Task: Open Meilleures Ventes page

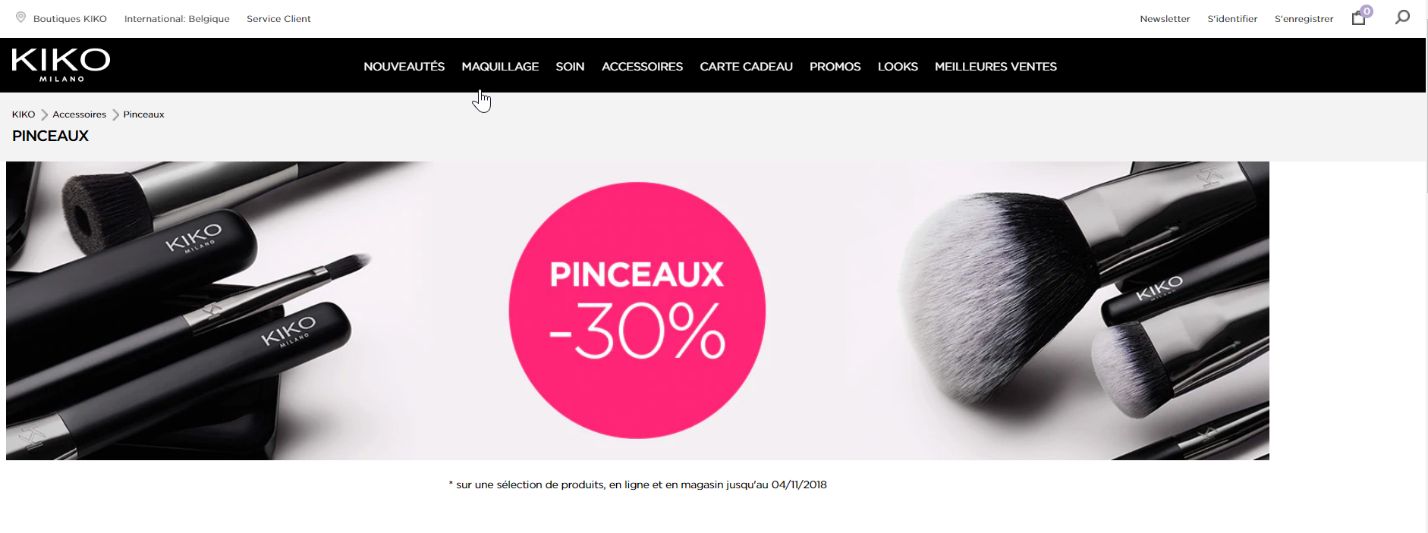Action: 996,67
